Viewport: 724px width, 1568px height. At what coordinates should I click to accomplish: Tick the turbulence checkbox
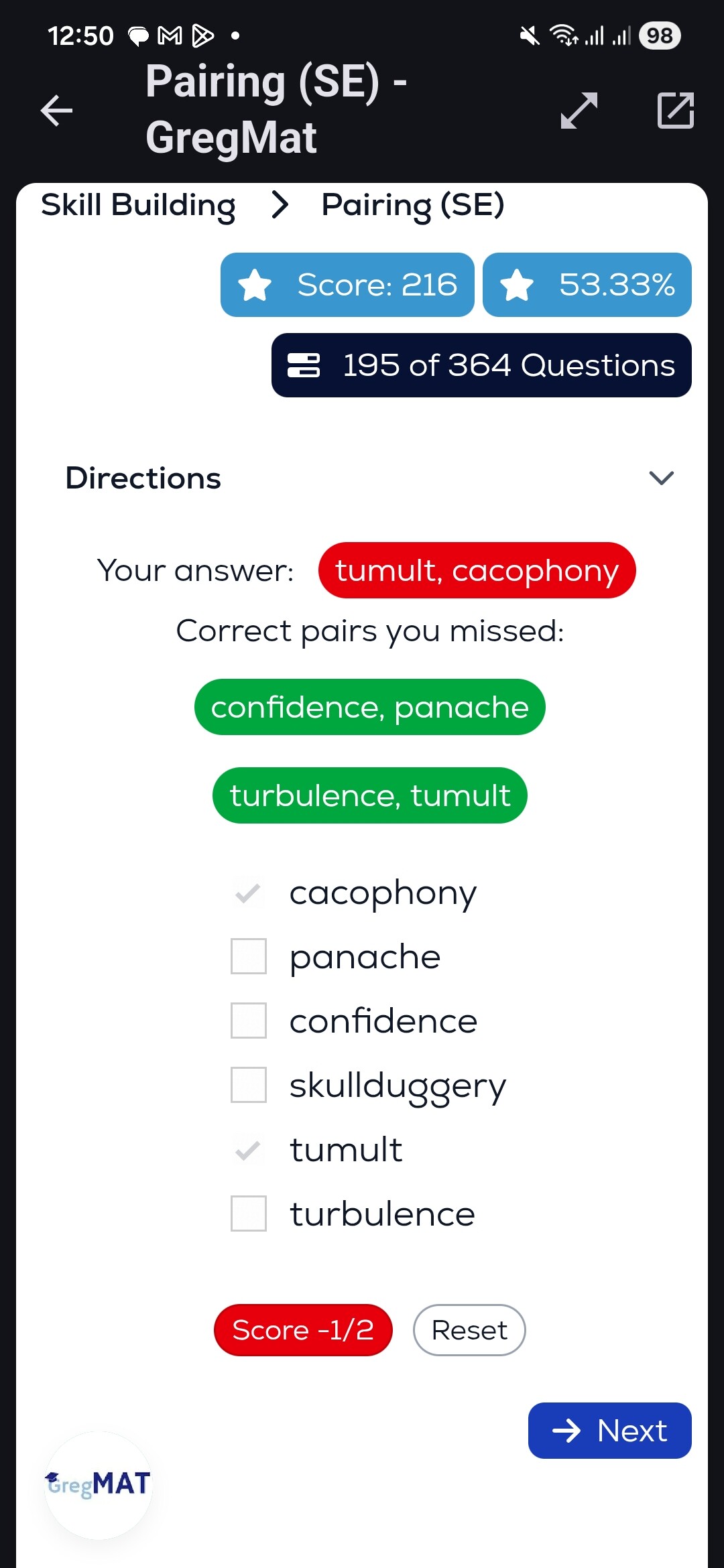coord(249,1214)
